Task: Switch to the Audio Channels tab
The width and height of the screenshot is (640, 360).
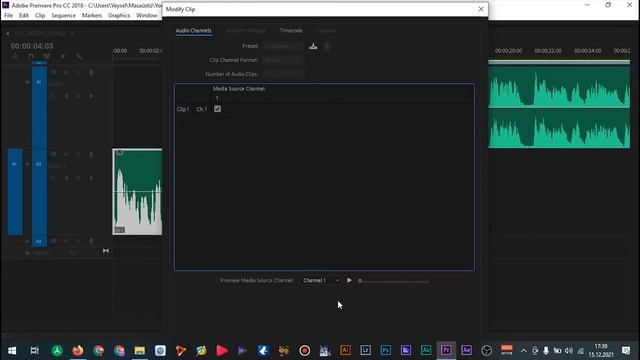Action: pyautogui.click(x=193, y=31)
